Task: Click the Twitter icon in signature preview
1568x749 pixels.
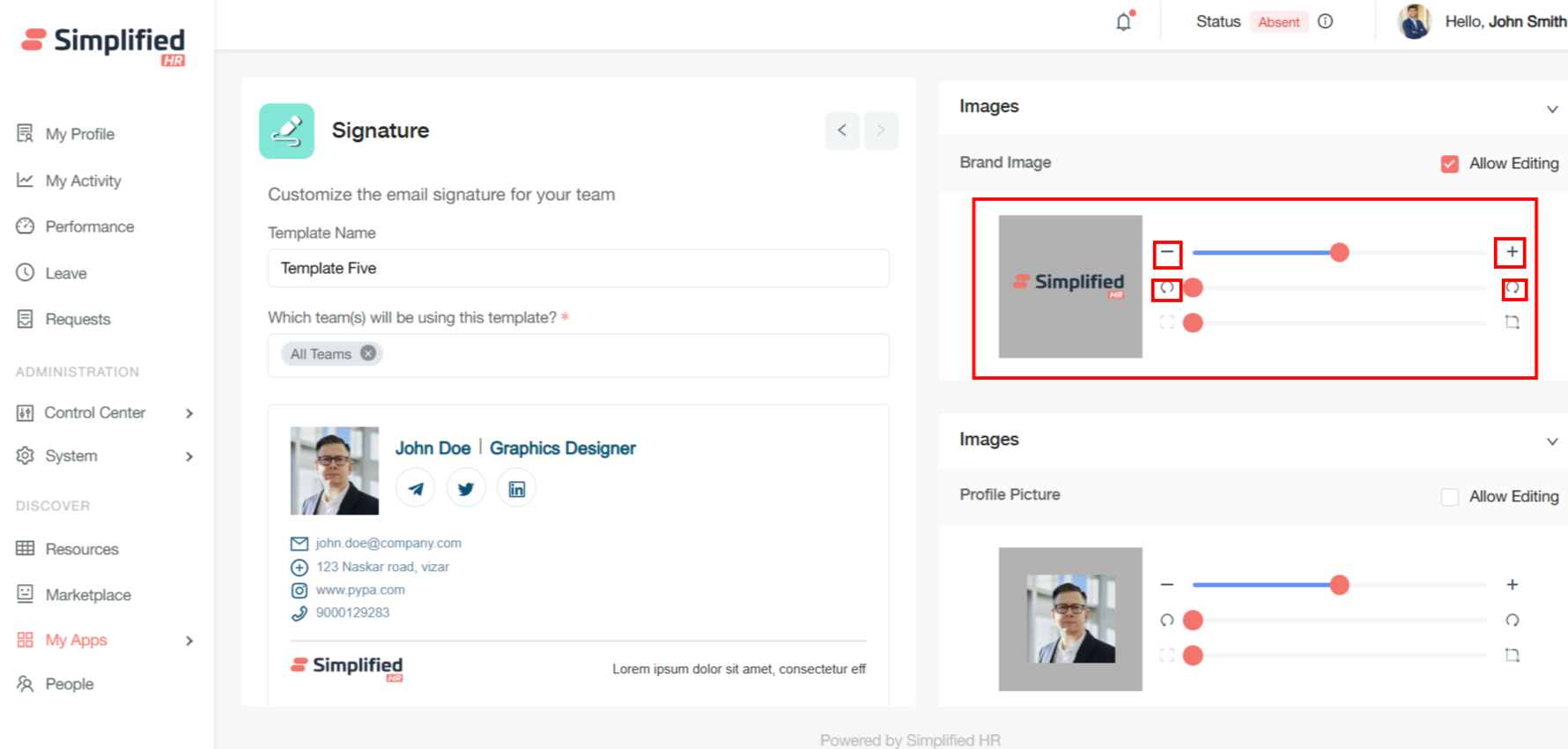Action: [x=466, y=489]
